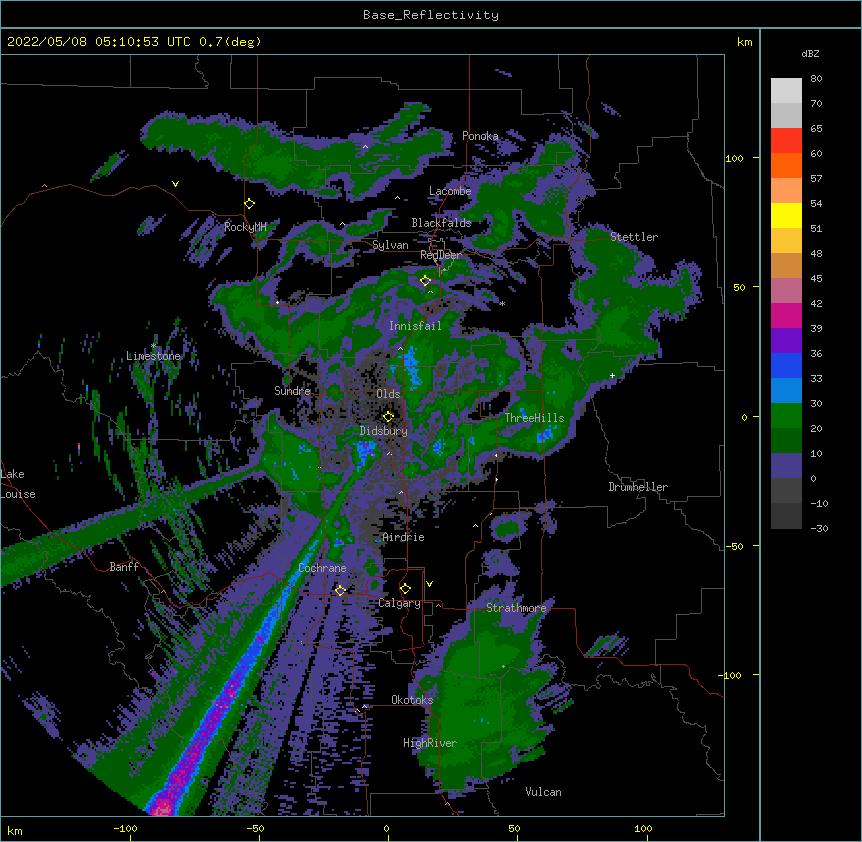Click the Olds label

[x=388, y=394]
